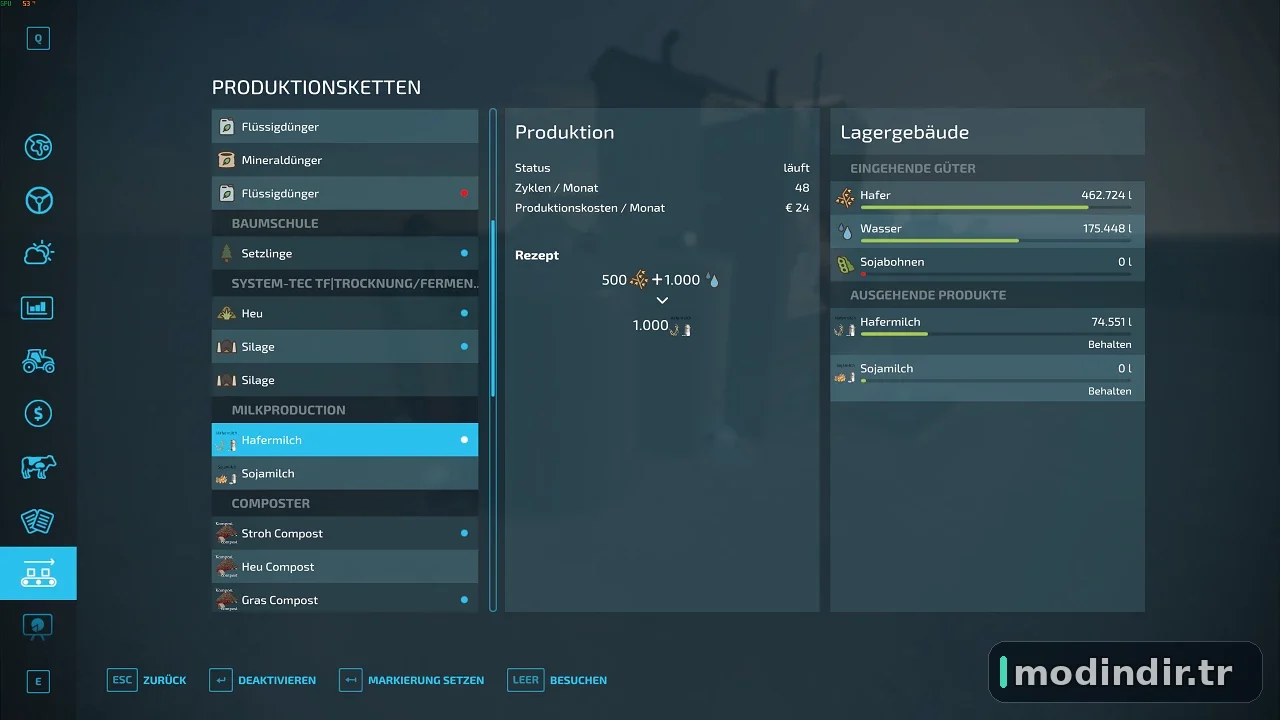The height and width of the screenshot is (720, 1280).
Task: Click the Hafermilch amount '74.551 l'
Action: point(1112,322)
